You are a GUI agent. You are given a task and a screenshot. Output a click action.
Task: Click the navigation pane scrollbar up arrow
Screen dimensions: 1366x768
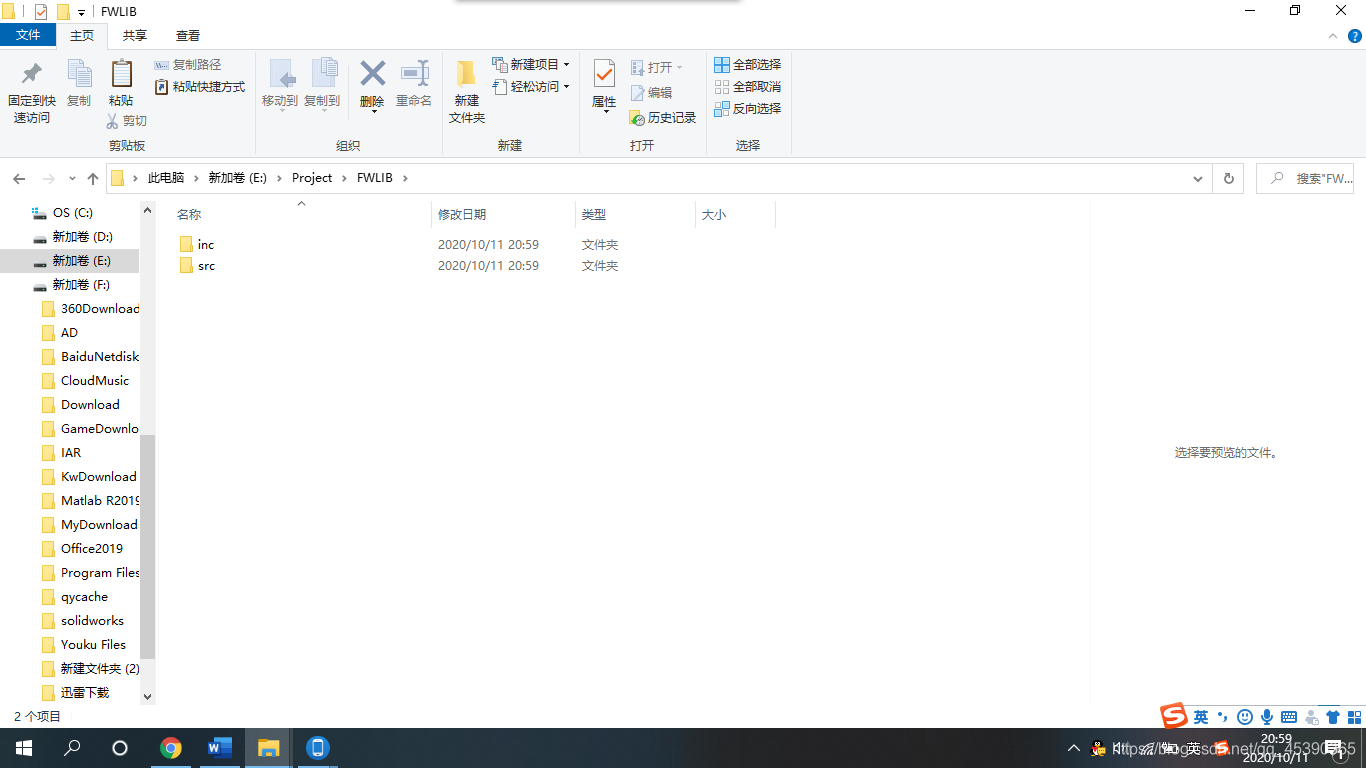[x=148, y=210]
